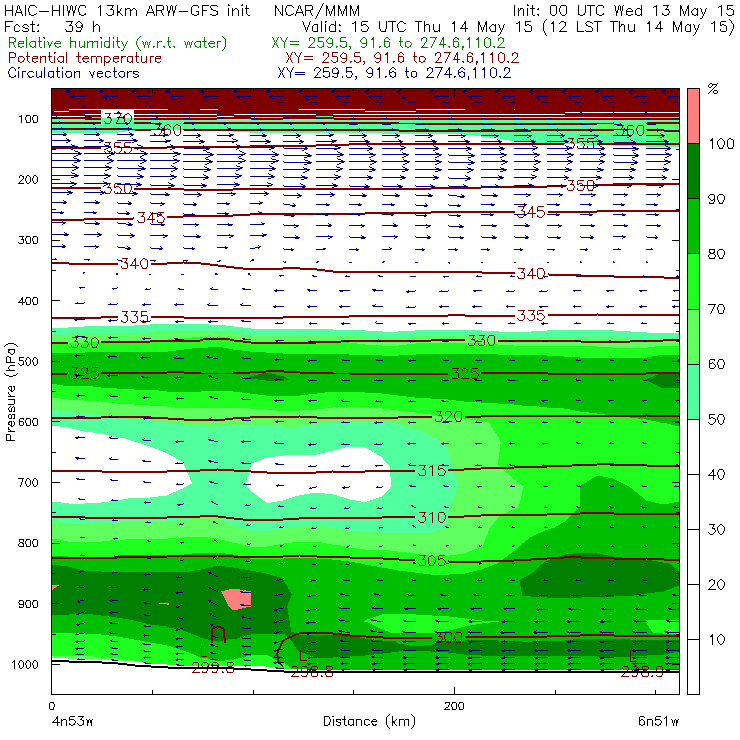Click the '315' potential temperature contour label
This screenshot has height=740, width=740.
tap(432, 471)
